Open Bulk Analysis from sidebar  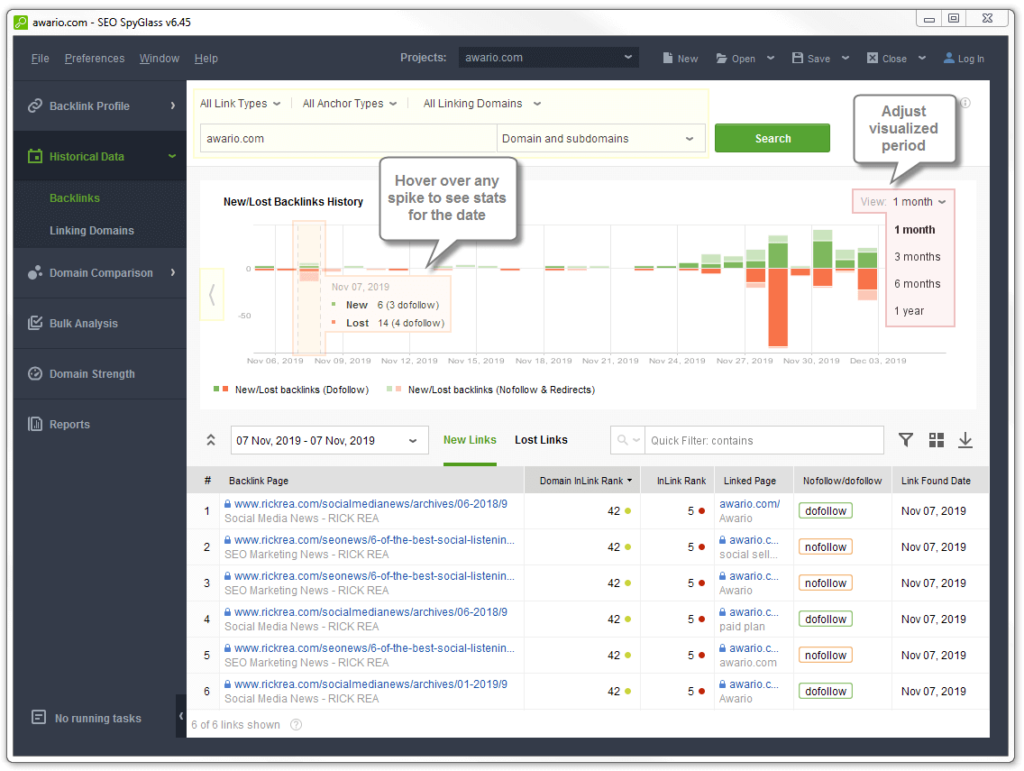click(83, 323)
